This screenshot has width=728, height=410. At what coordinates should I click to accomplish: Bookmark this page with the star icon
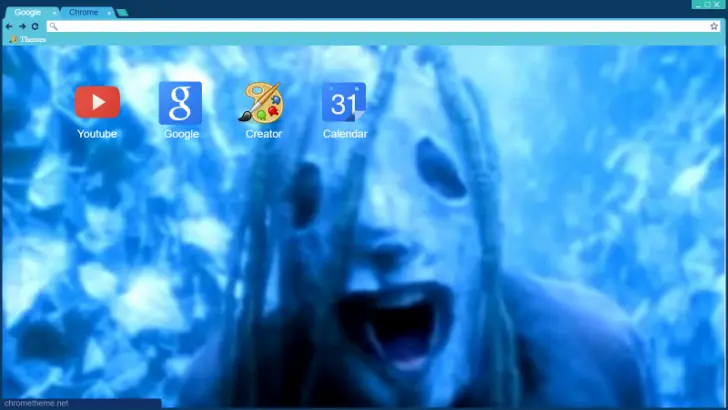716,26
